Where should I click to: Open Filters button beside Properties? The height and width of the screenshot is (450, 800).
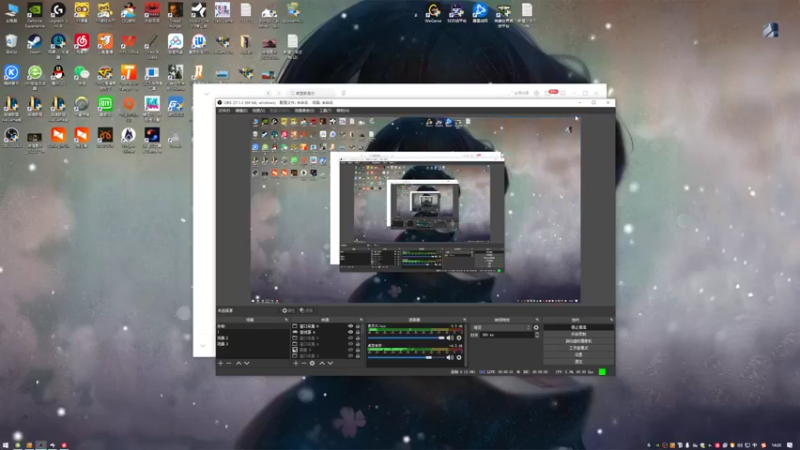click(306, 310)
